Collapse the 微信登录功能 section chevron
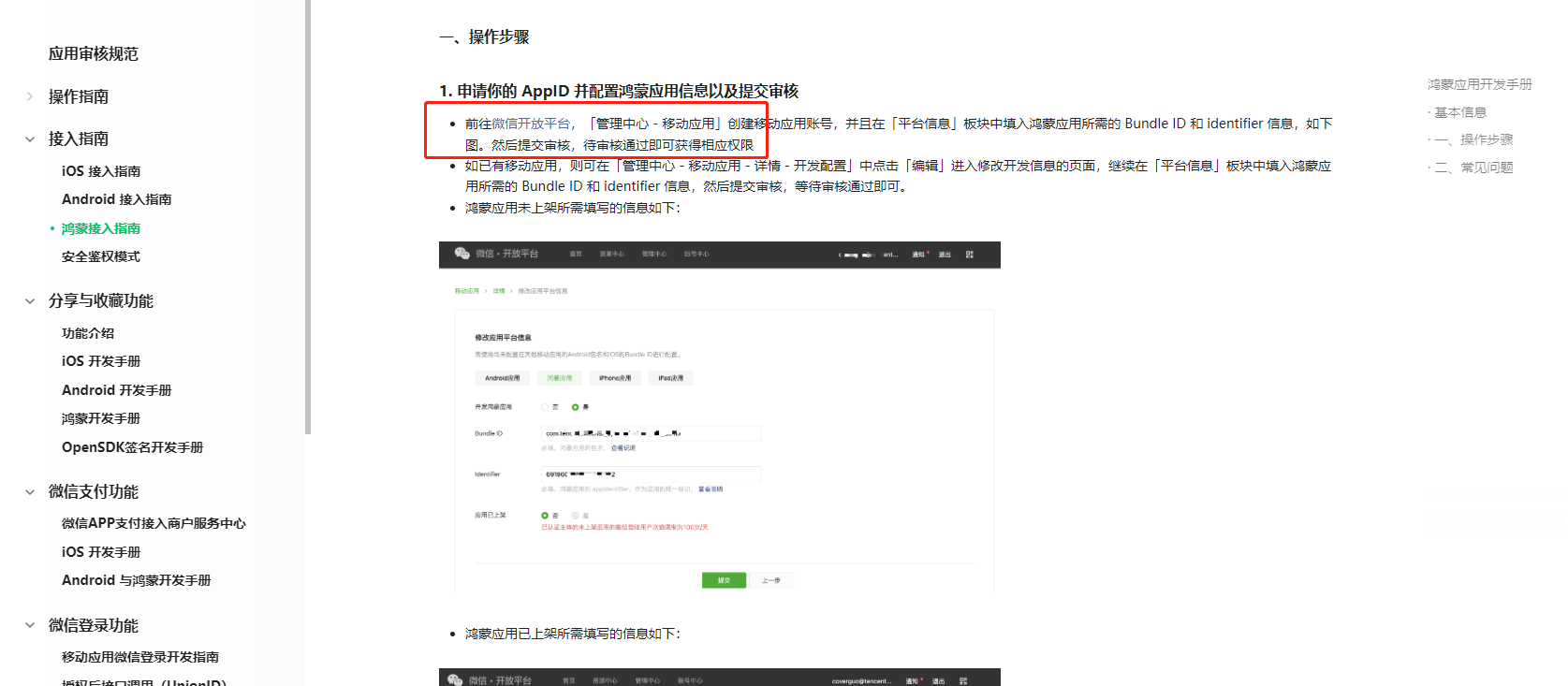The image size is (1568, 686). [30, 626]
